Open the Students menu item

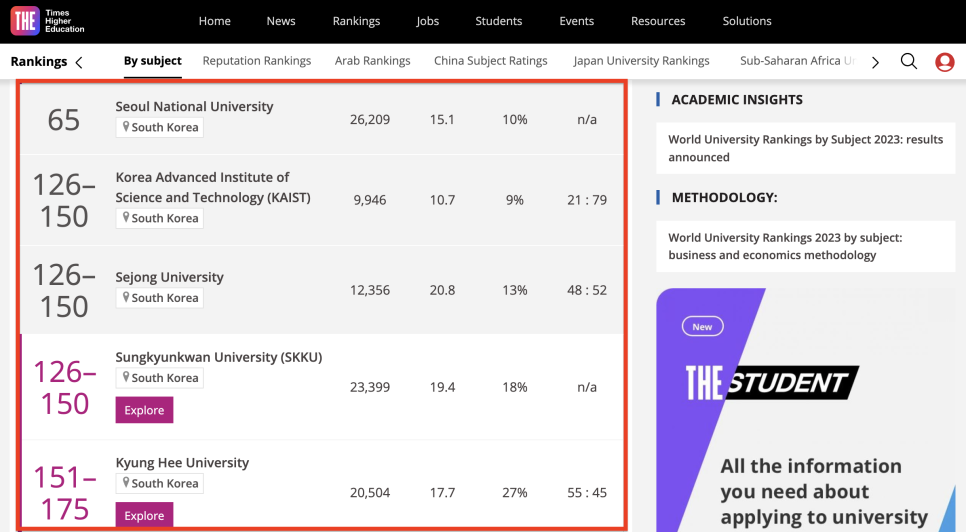click(x=498, y=21)
